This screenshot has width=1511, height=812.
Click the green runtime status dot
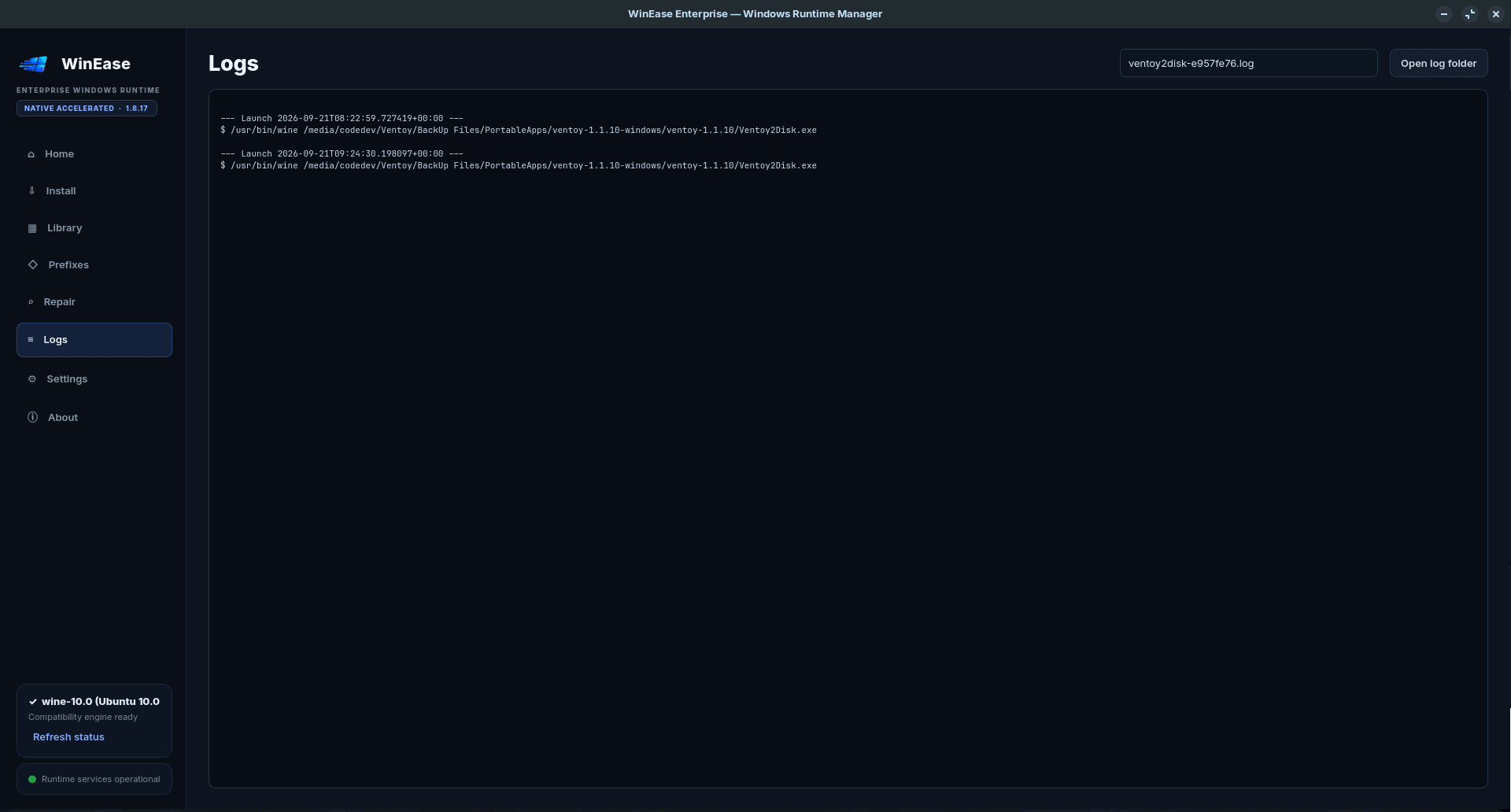click(x=32, y=780)
